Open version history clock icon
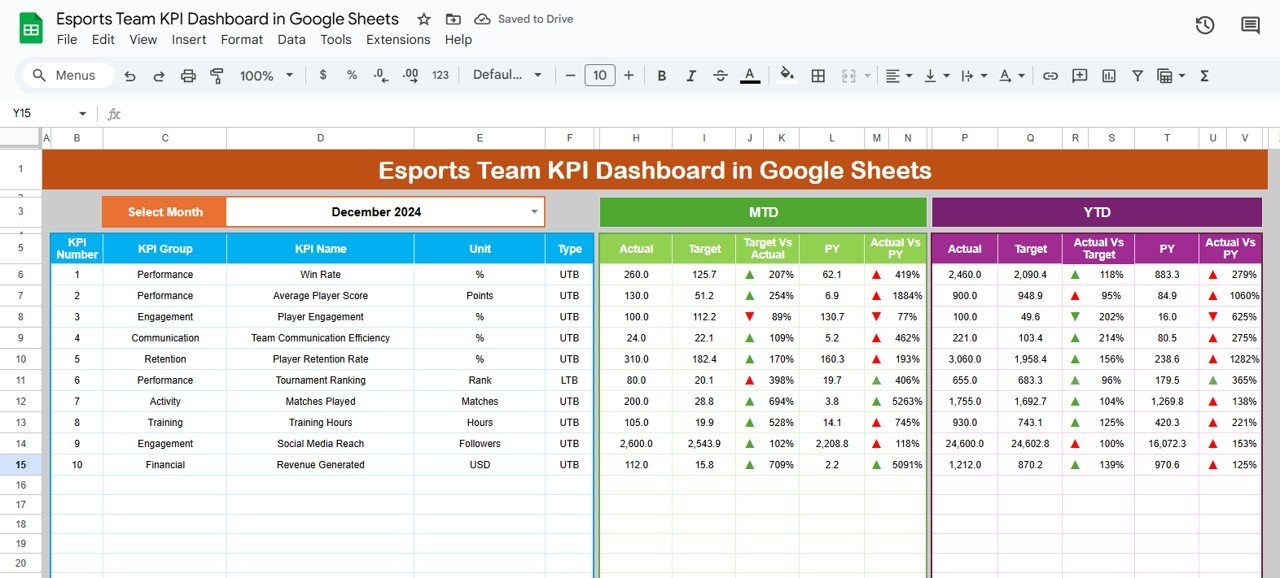This screenshot has width=1280, height=578. tap(1205, 25)
